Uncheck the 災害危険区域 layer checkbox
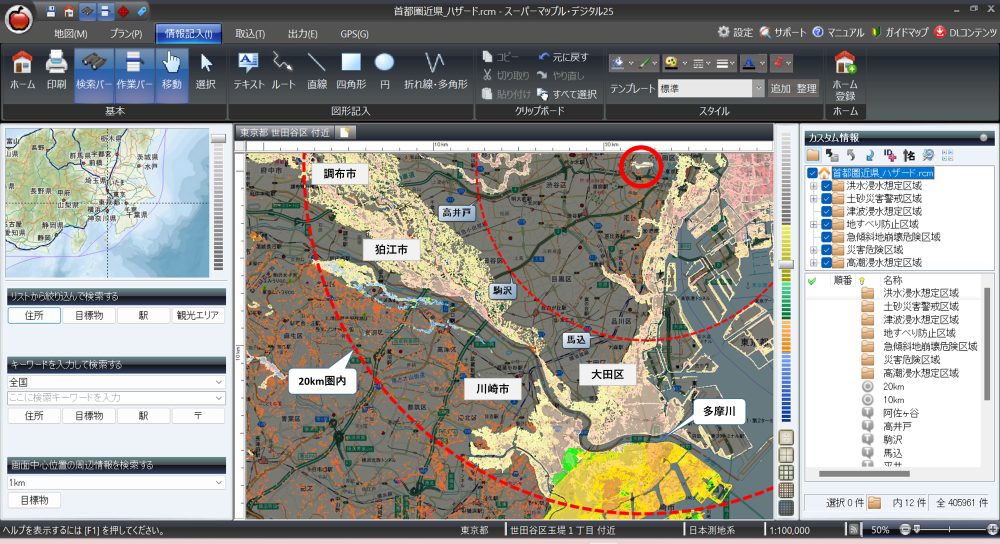The width and height of the screenshot is (1000, 544). [x=826, y=250]
